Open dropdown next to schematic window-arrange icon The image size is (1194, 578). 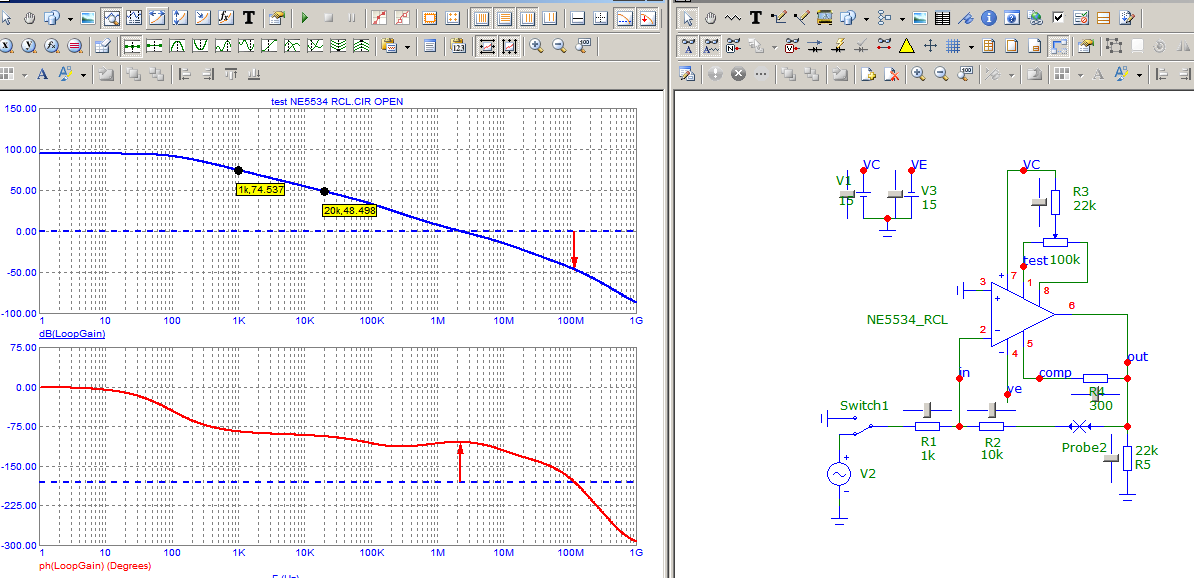click(867, 18)
